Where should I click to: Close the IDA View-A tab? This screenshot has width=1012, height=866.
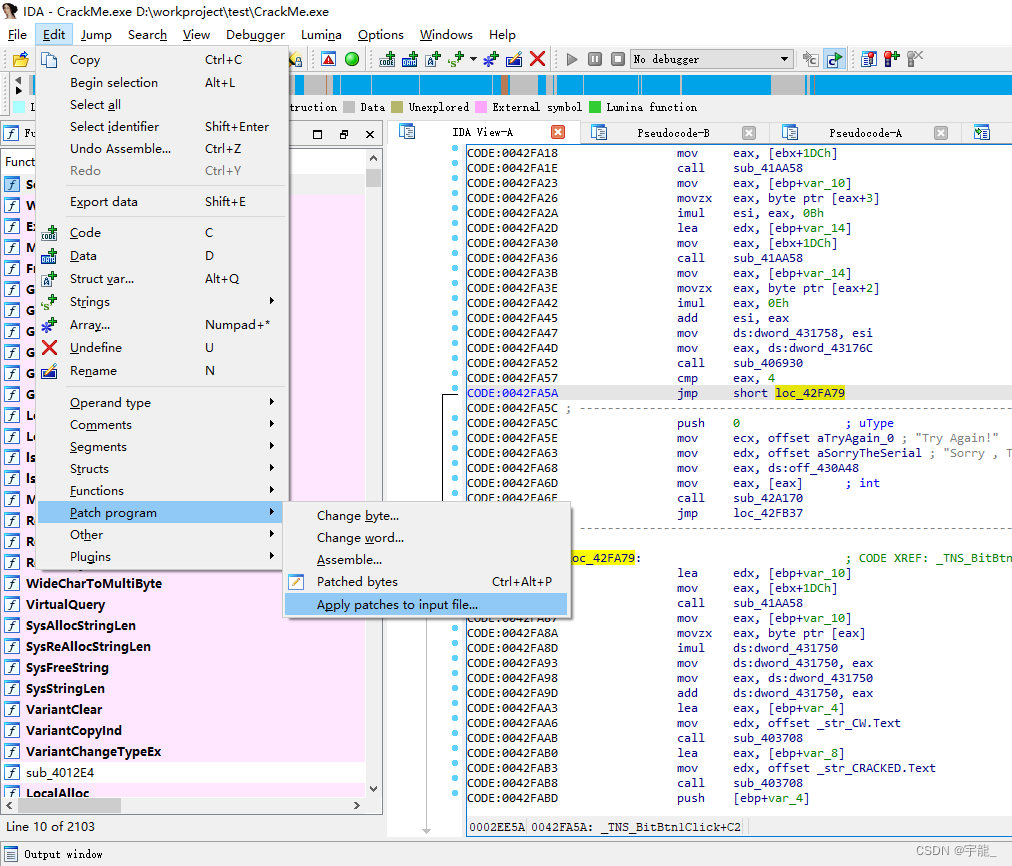558,132
